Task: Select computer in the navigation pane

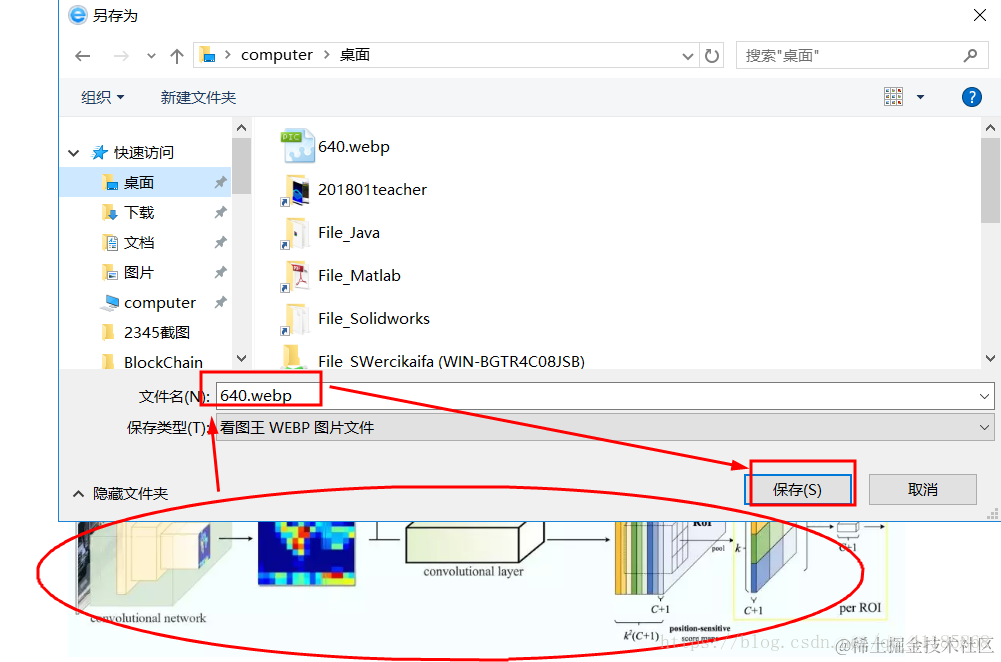Action: pyautogui.click(x=160, y=302)
